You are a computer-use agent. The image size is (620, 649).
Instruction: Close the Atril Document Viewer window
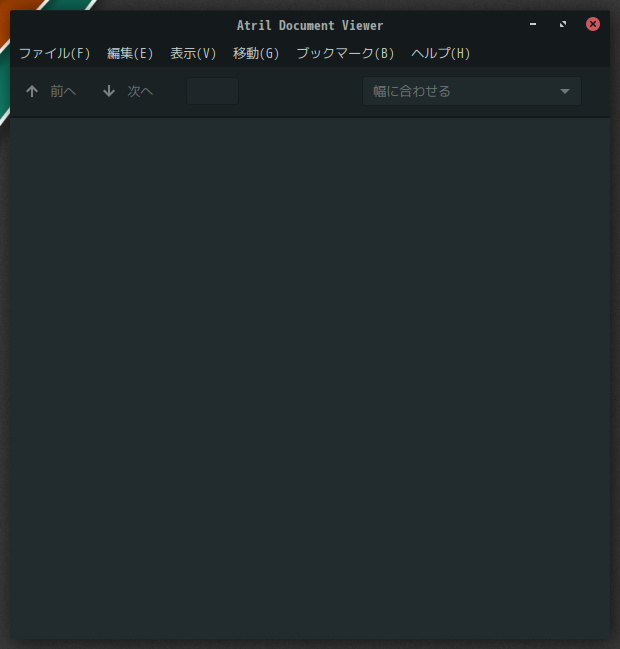(x=593, y=24)
